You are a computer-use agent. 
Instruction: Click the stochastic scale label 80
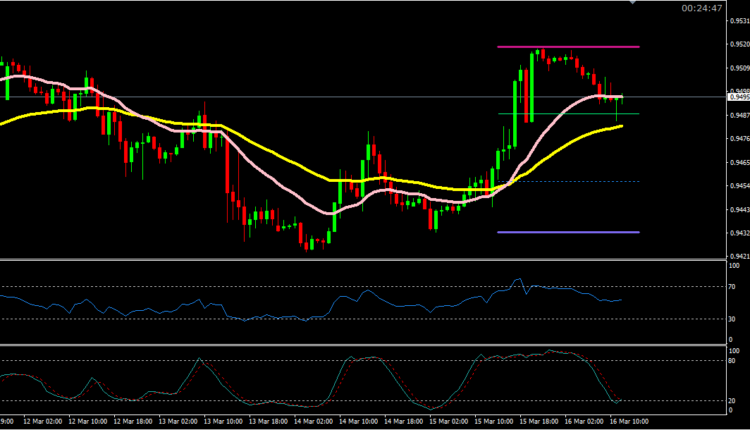click(734, 361)
